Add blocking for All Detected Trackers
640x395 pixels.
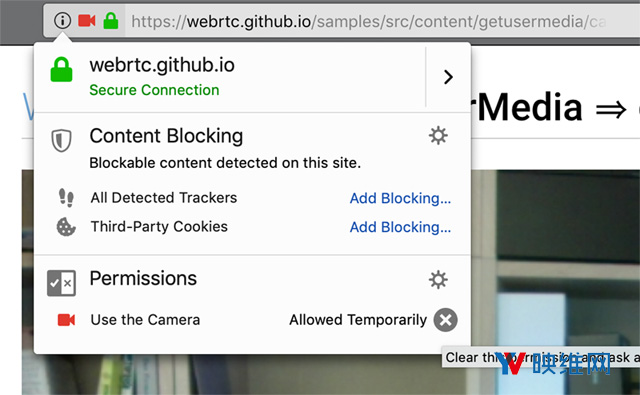pyautogui.click(x=400, y=198)
